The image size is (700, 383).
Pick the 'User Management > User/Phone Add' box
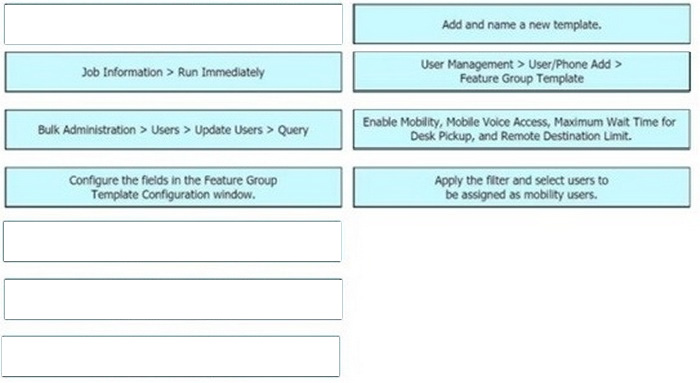[521, 72]
